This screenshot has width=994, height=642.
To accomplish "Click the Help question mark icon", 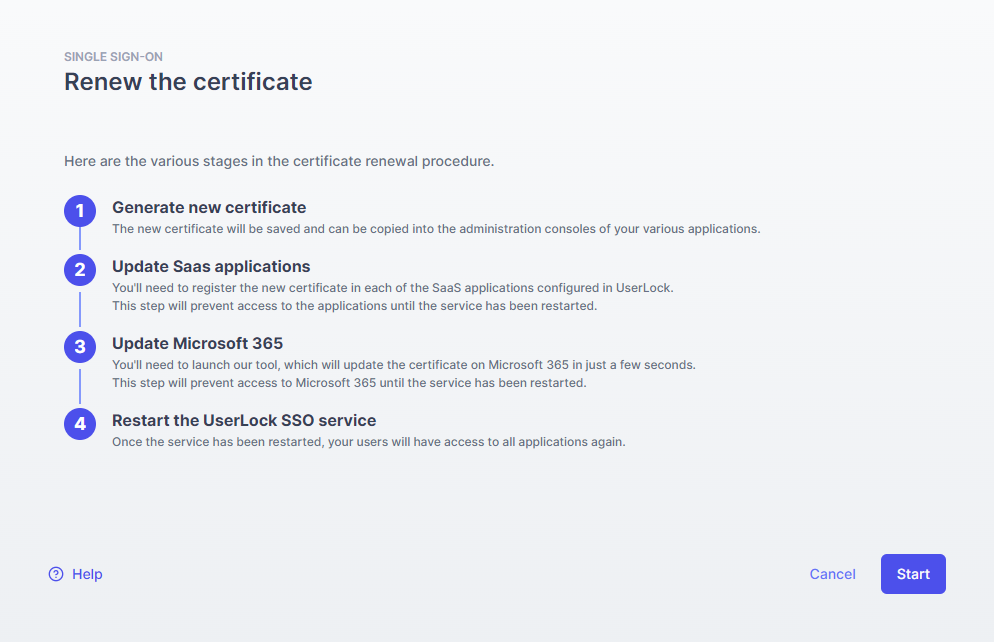I will pyautogui.click(x=56, y=574).
